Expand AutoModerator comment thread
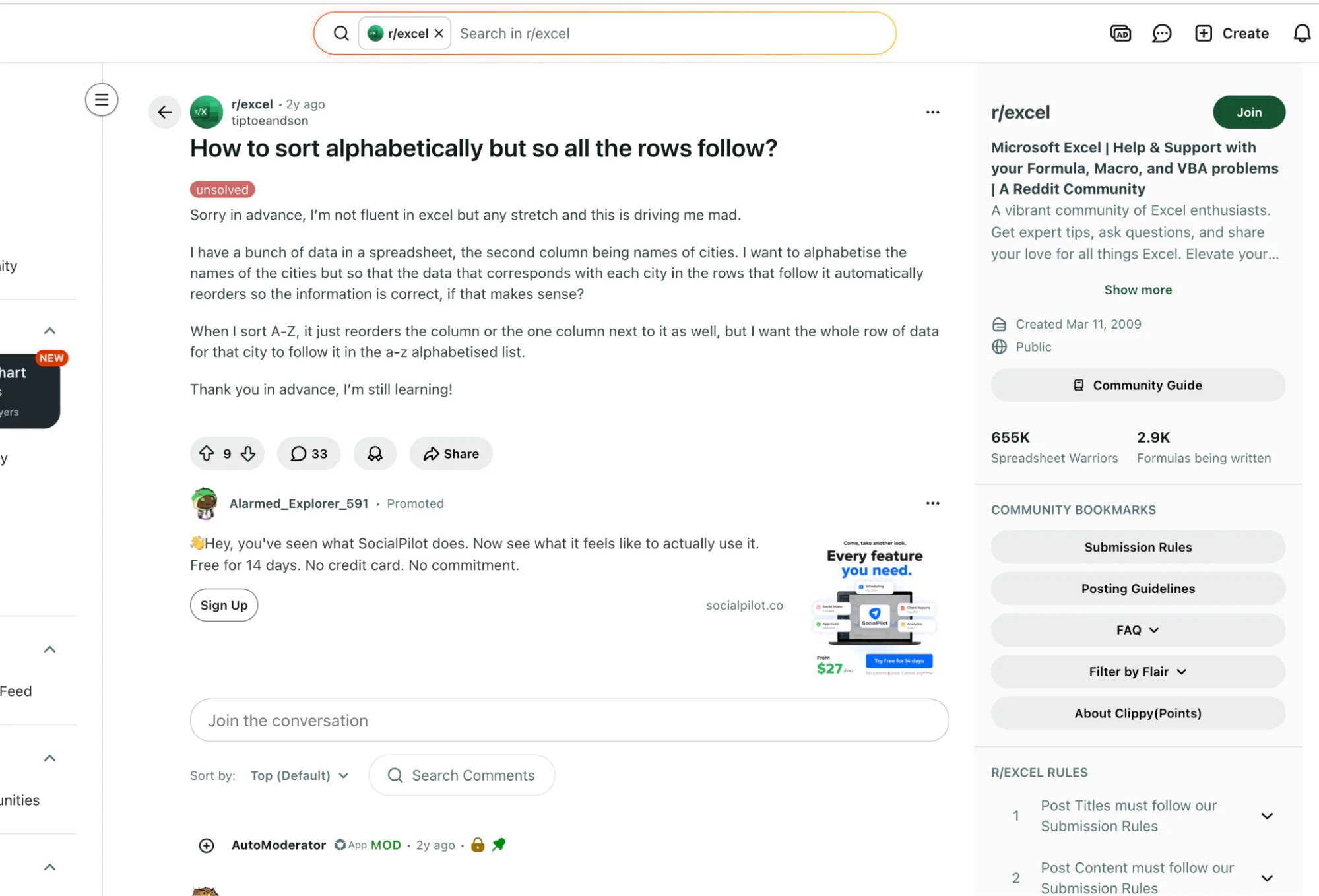 click(x=207, y=845)
